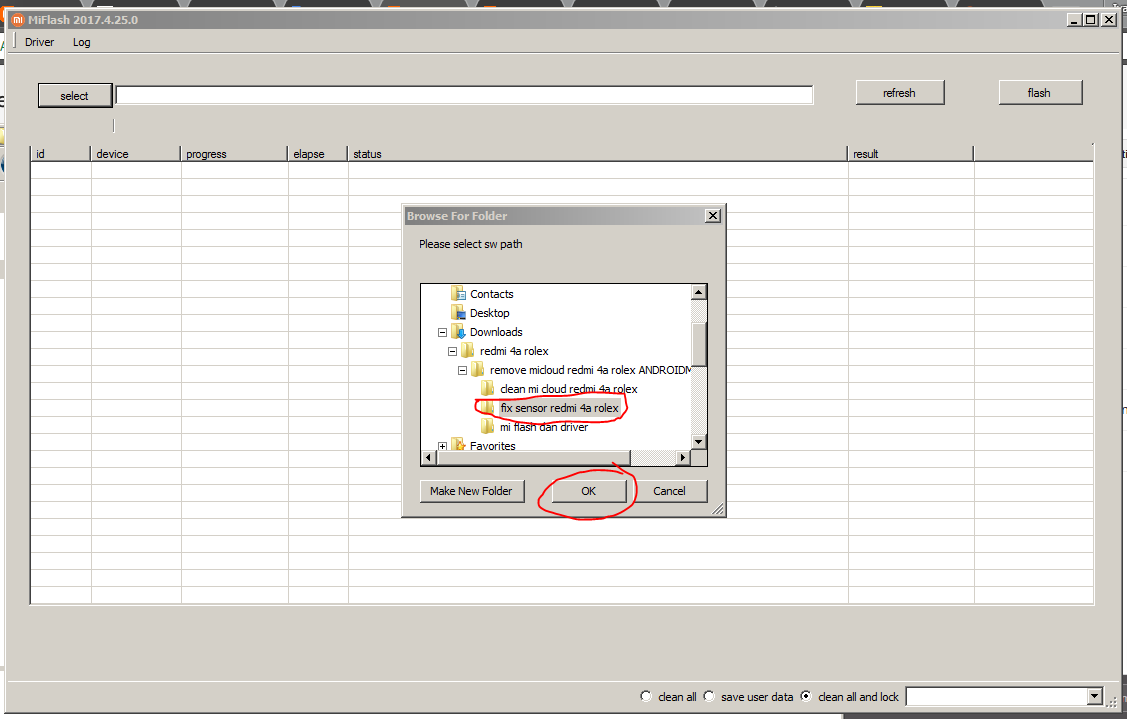Screen dimensions: 1127x719
Task: Select the Favorites folder
Action: [x=492, y=446]
